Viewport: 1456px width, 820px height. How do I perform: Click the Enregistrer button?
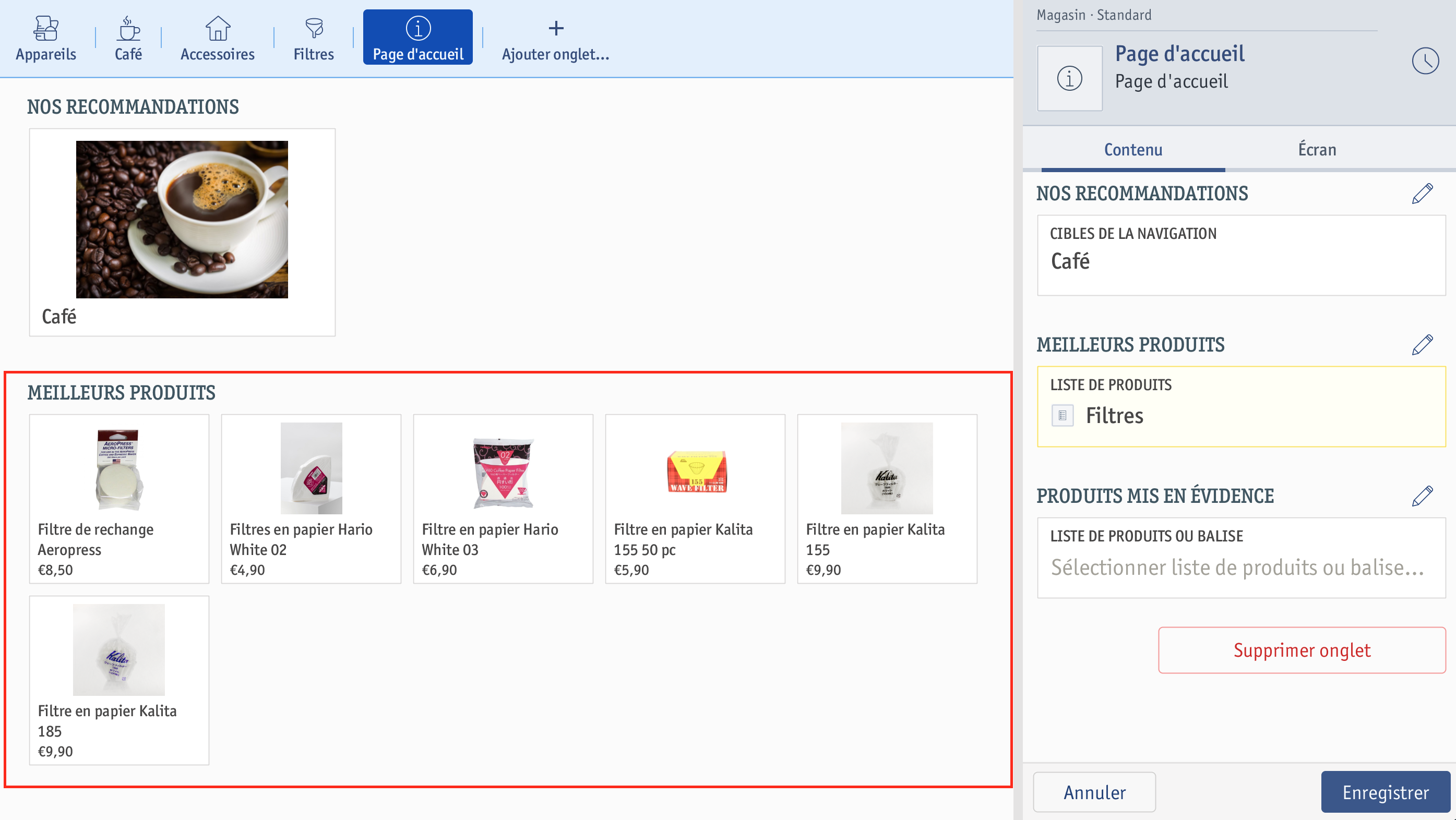(x=1386, y=792)
